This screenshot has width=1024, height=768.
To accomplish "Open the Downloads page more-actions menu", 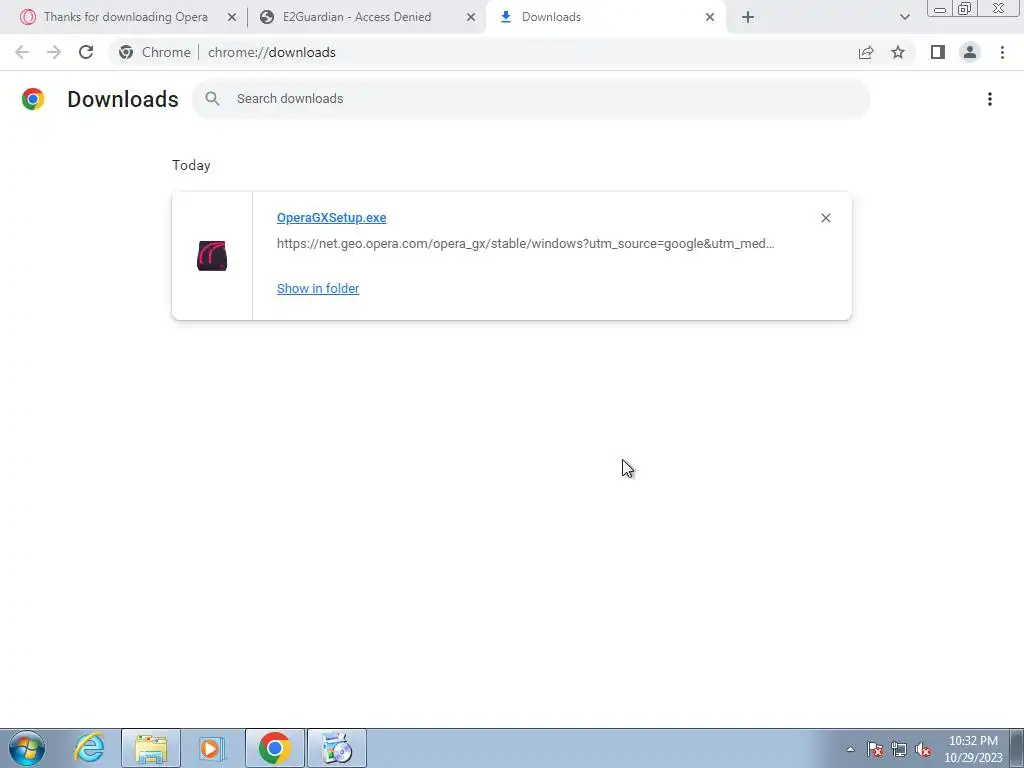I will click(x=990, y=99).
